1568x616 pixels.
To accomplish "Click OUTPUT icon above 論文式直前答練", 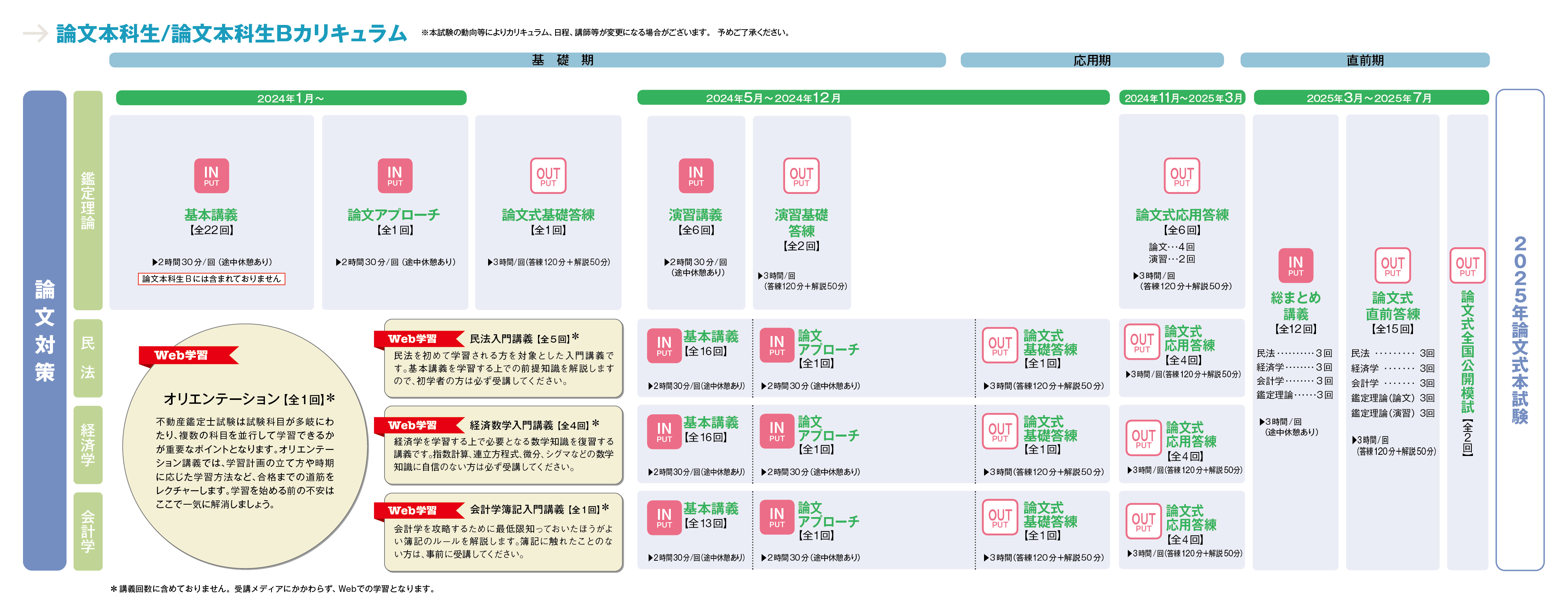I will tap(1392, 266).
